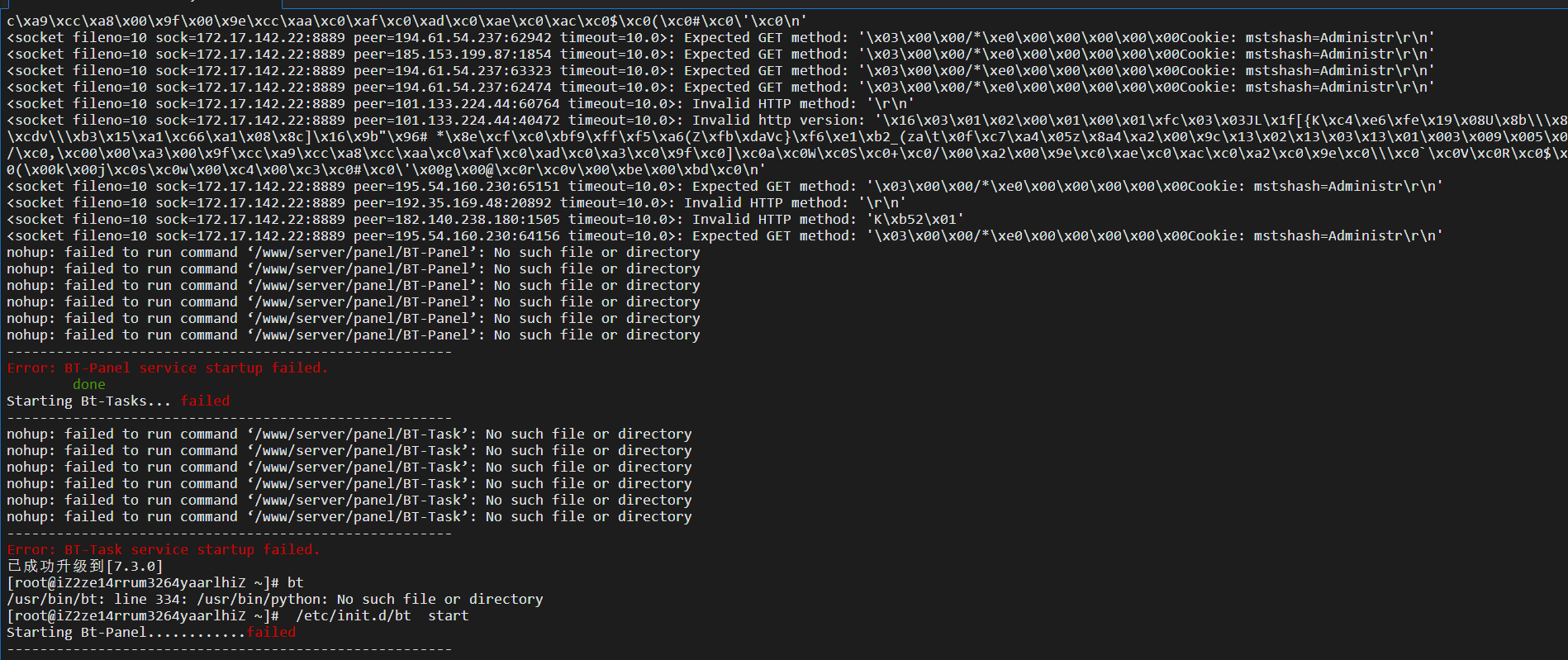1568x660 pixels.
Task: Click the red 'Error: BT-Task service startup failed.' line
Action: [164, 549]
